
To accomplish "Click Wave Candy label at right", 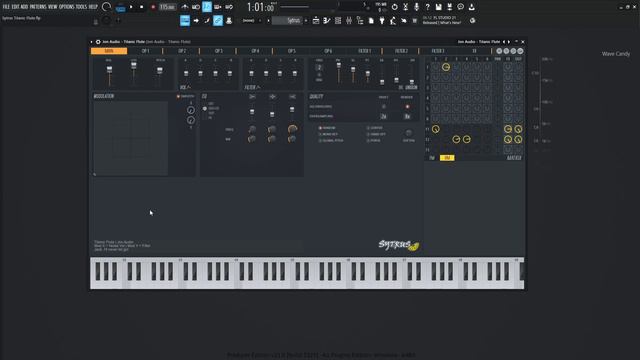I will coord(616,54).
